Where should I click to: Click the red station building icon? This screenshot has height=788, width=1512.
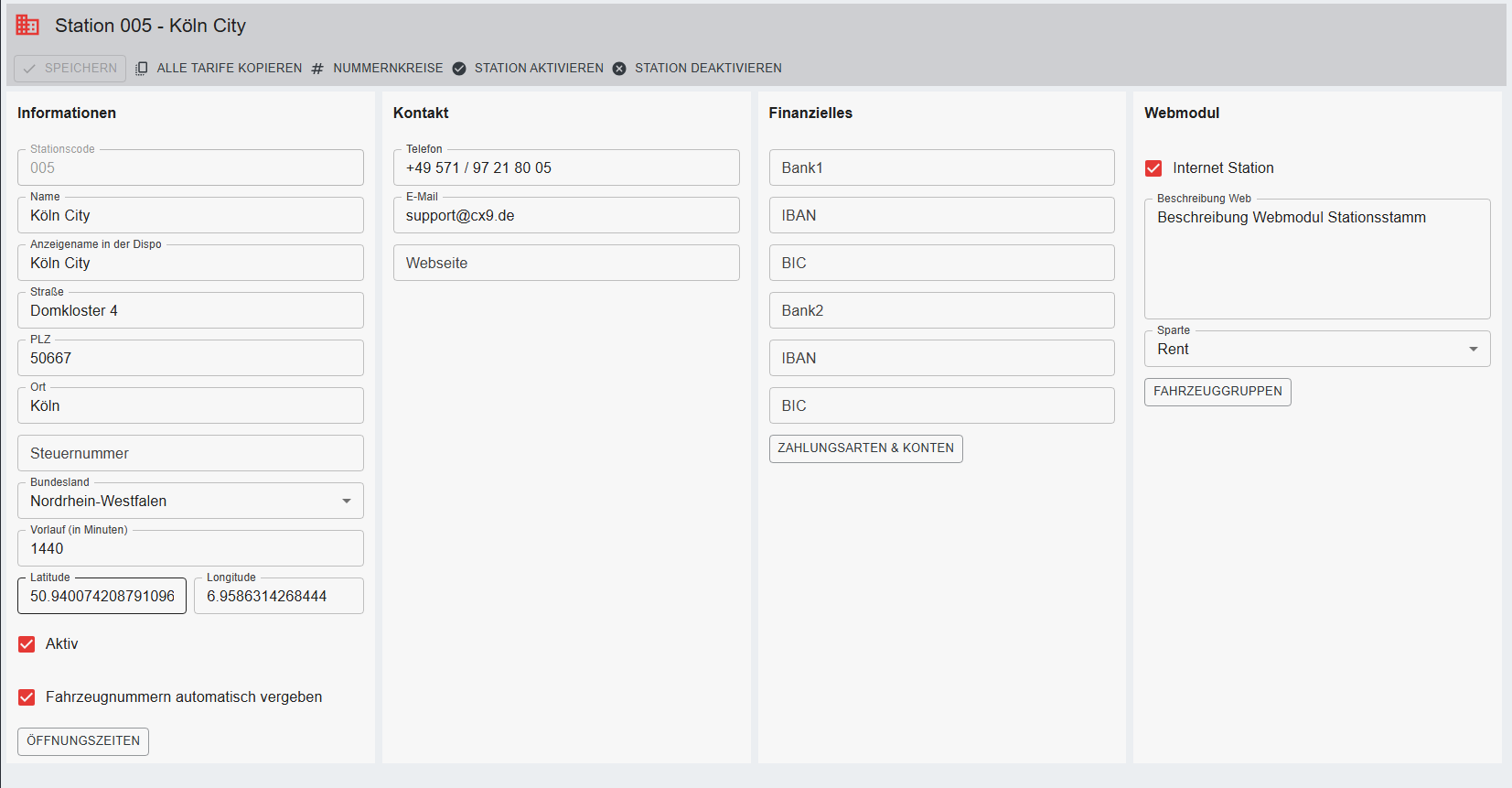27,26
